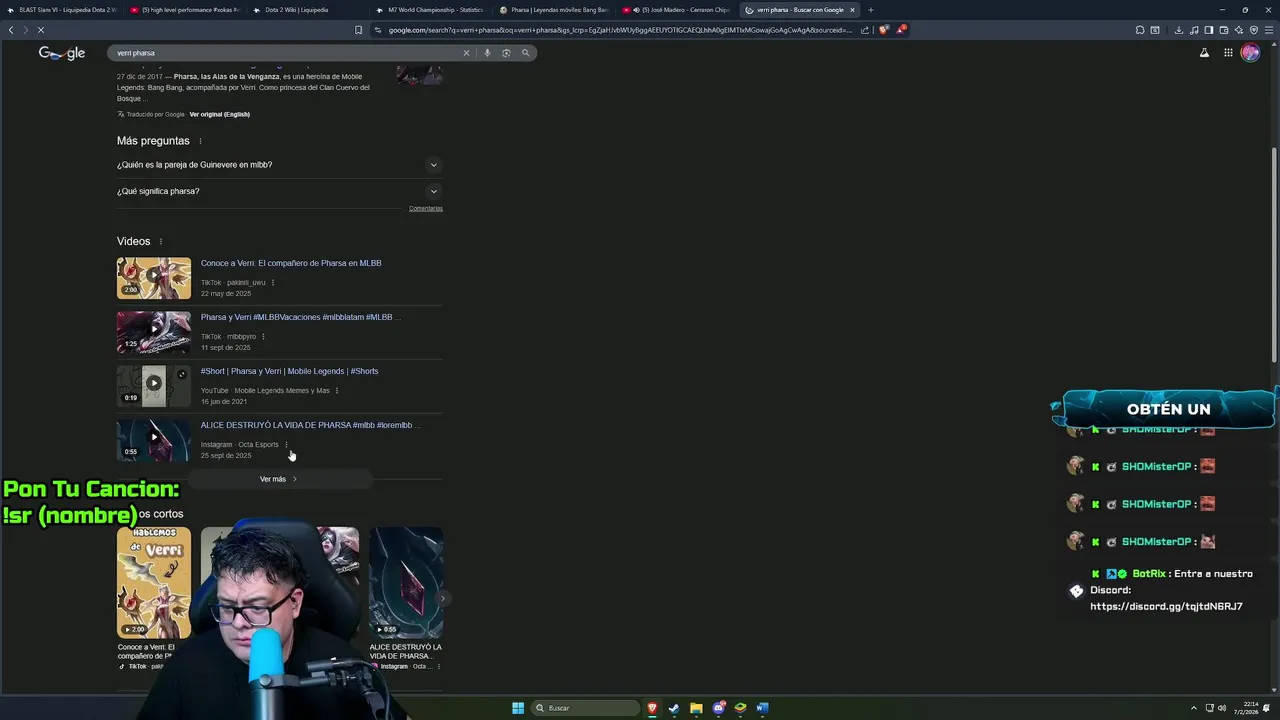Screen dimensions: 1280x720
Task: Expand '¿Qué significa pharsa?' question
Action: coord(279,191)
